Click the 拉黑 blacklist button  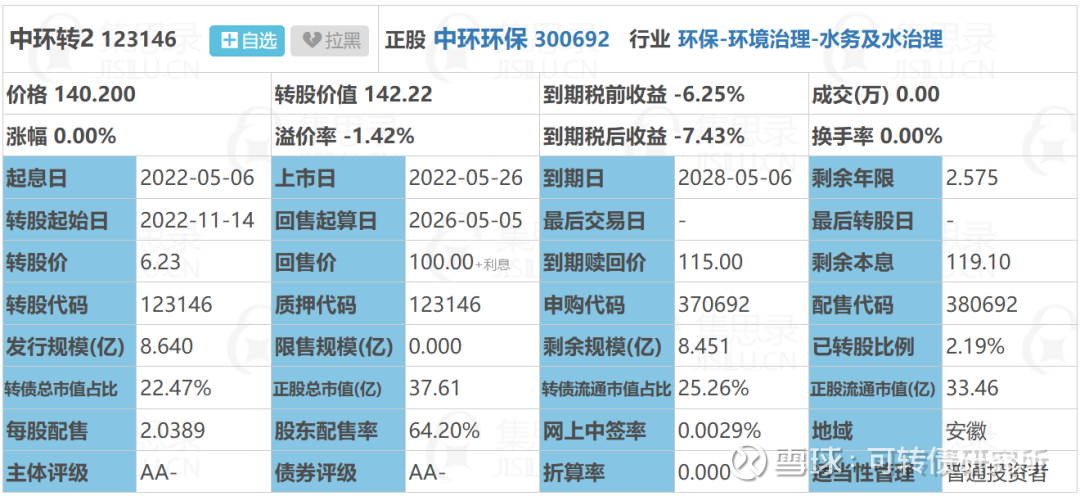coord(330,41)
